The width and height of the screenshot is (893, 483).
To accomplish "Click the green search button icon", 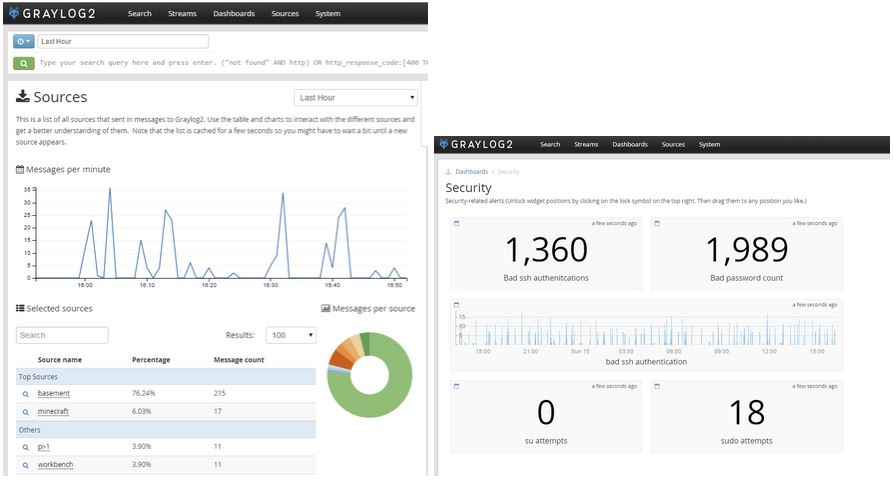I will 23,63.
